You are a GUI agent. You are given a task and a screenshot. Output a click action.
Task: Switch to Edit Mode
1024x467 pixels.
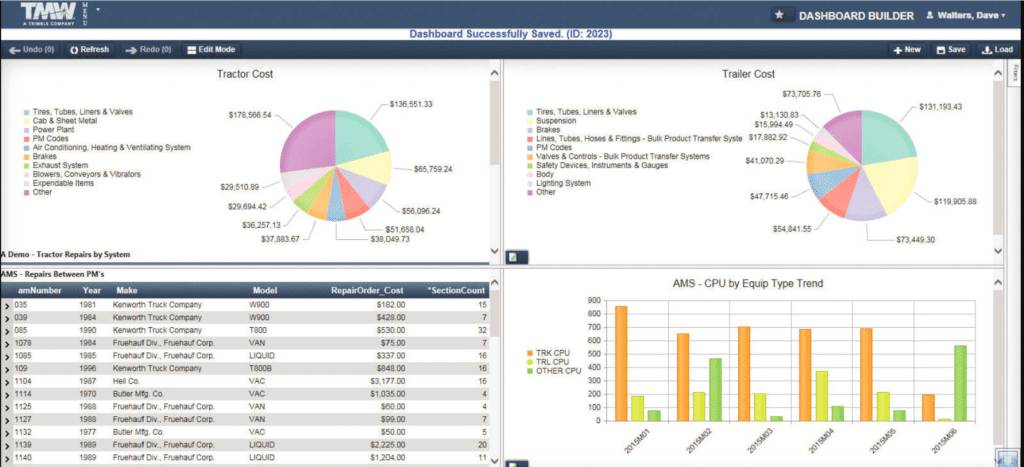coord(210,49)
